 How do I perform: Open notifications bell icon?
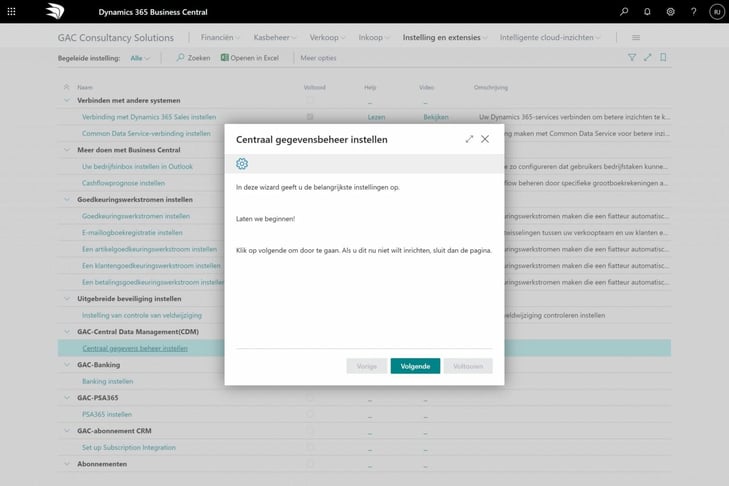click(647, 12)
